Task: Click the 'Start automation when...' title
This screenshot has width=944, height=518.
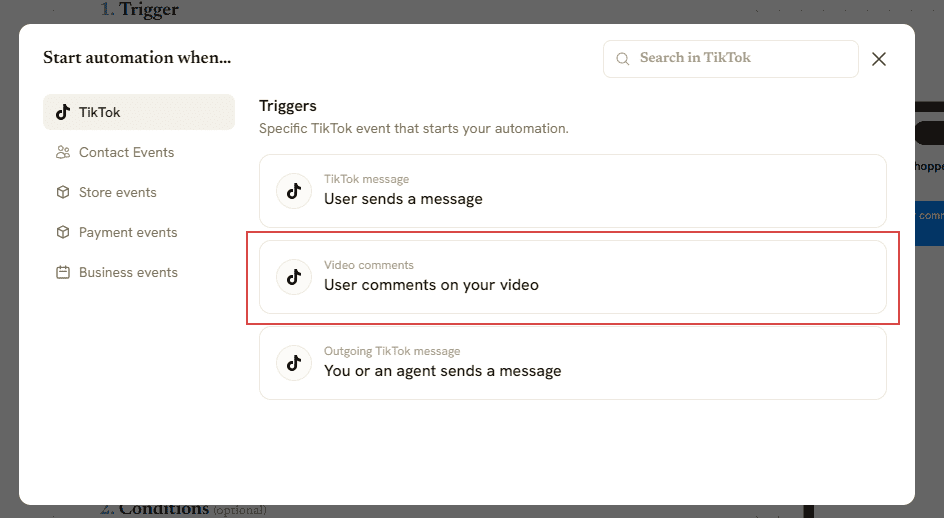Action: click(137, 57)
